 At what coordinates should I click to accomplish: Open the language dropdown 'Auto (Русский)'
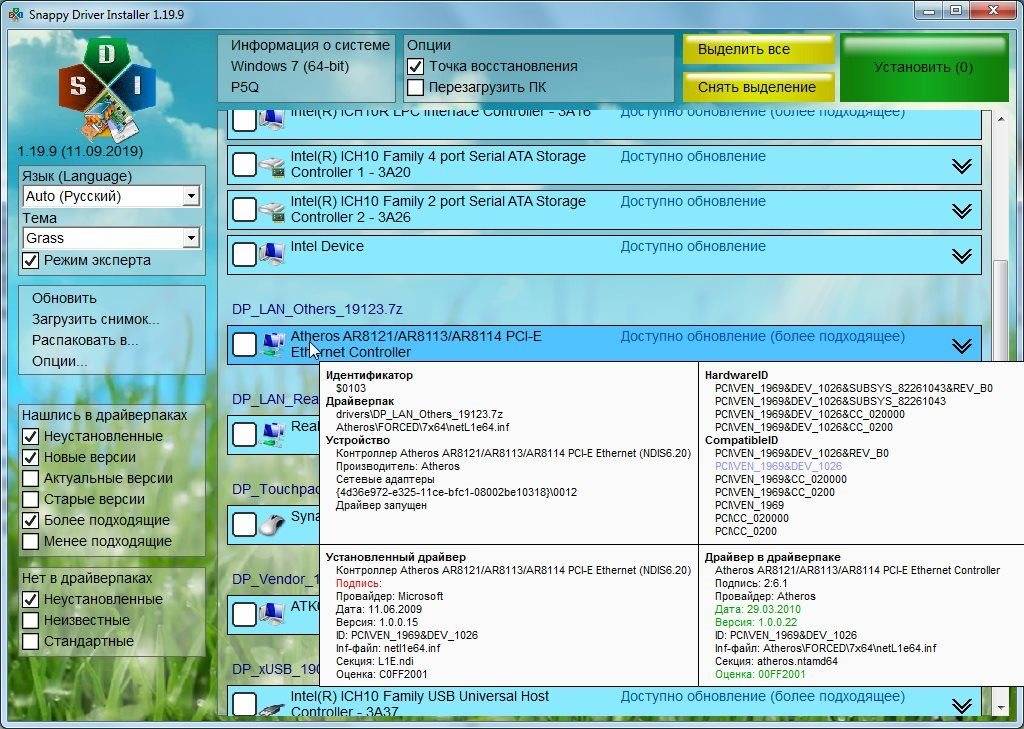coord(111,196)
